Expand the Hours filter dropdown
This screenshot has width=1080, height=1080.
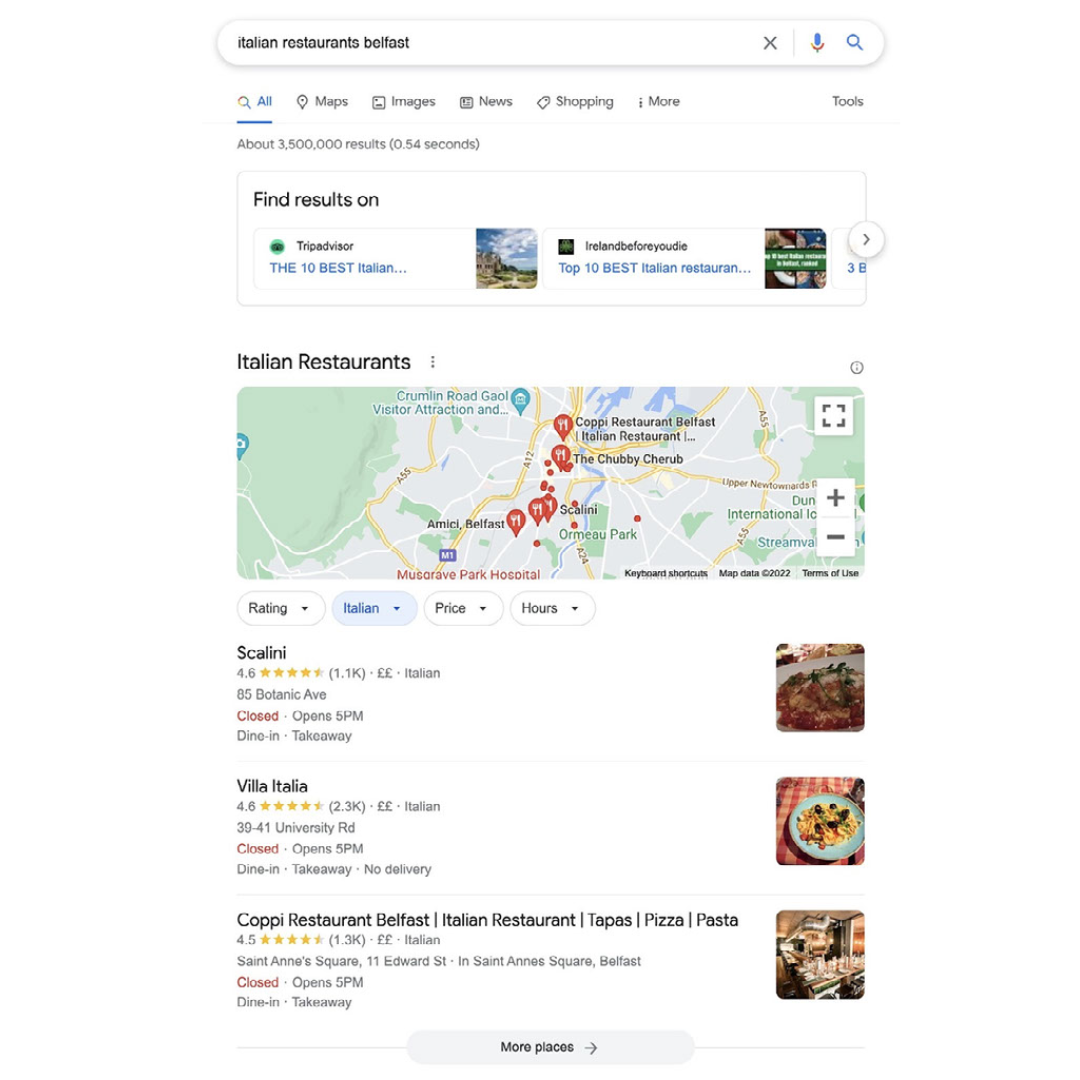point(552,608)
